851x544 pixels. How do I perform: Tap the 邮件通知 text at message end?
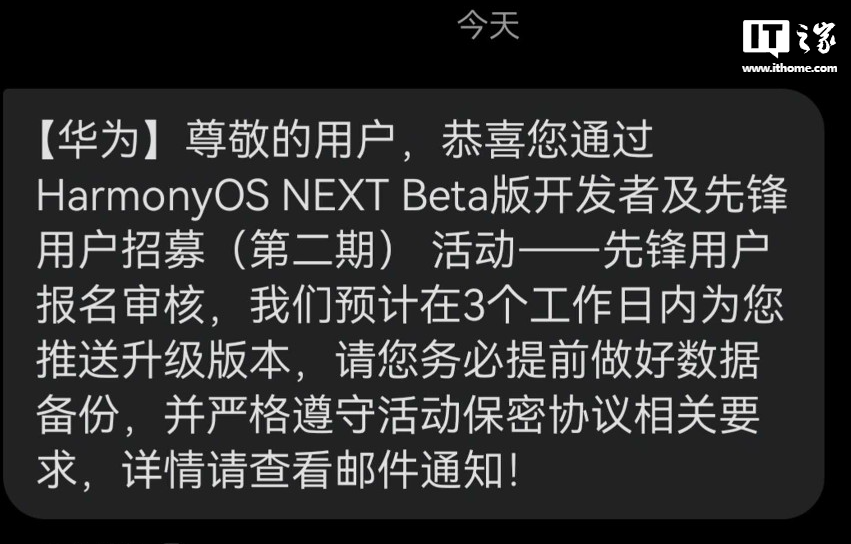[419, 469]
